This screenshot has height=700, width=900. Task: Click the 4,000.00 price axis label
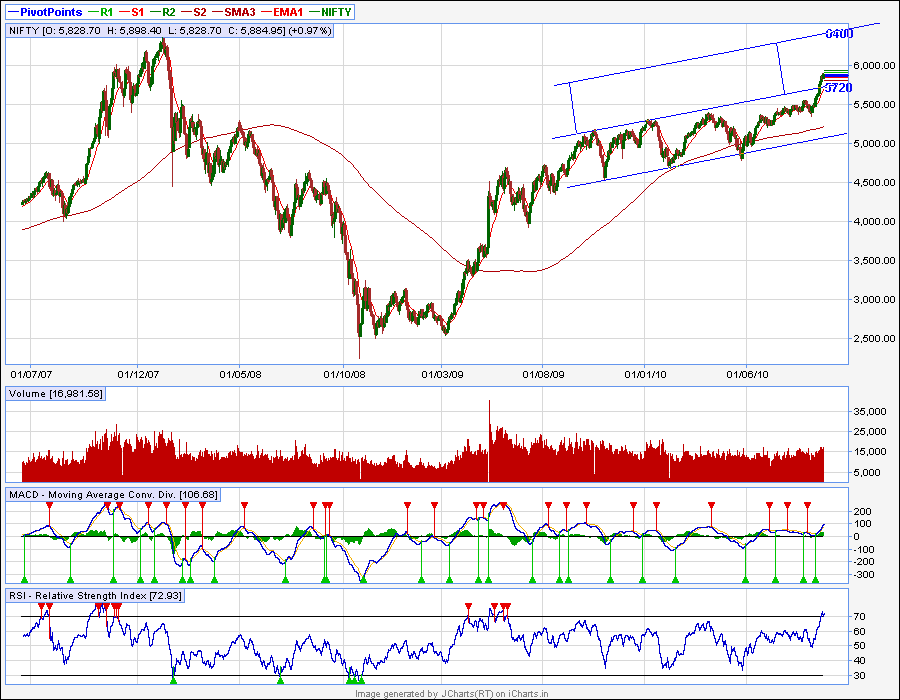874,221
